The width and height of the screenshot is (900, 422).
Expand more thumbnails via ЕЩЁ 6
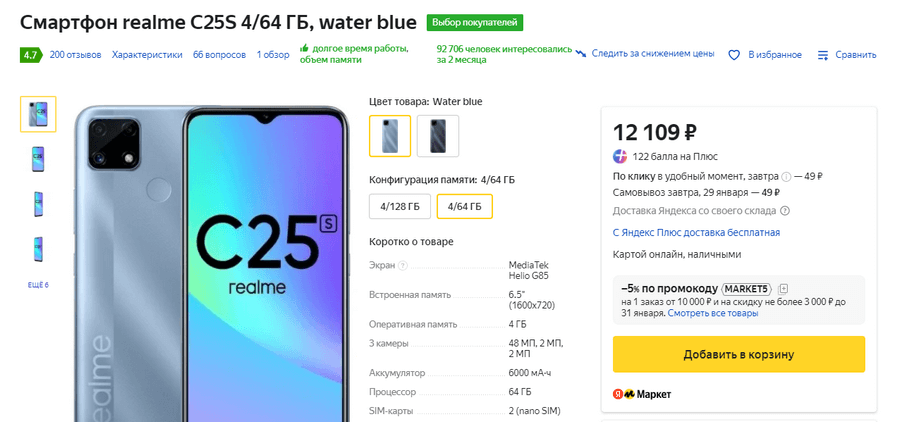pyautogui.click(x=38, y=285)
